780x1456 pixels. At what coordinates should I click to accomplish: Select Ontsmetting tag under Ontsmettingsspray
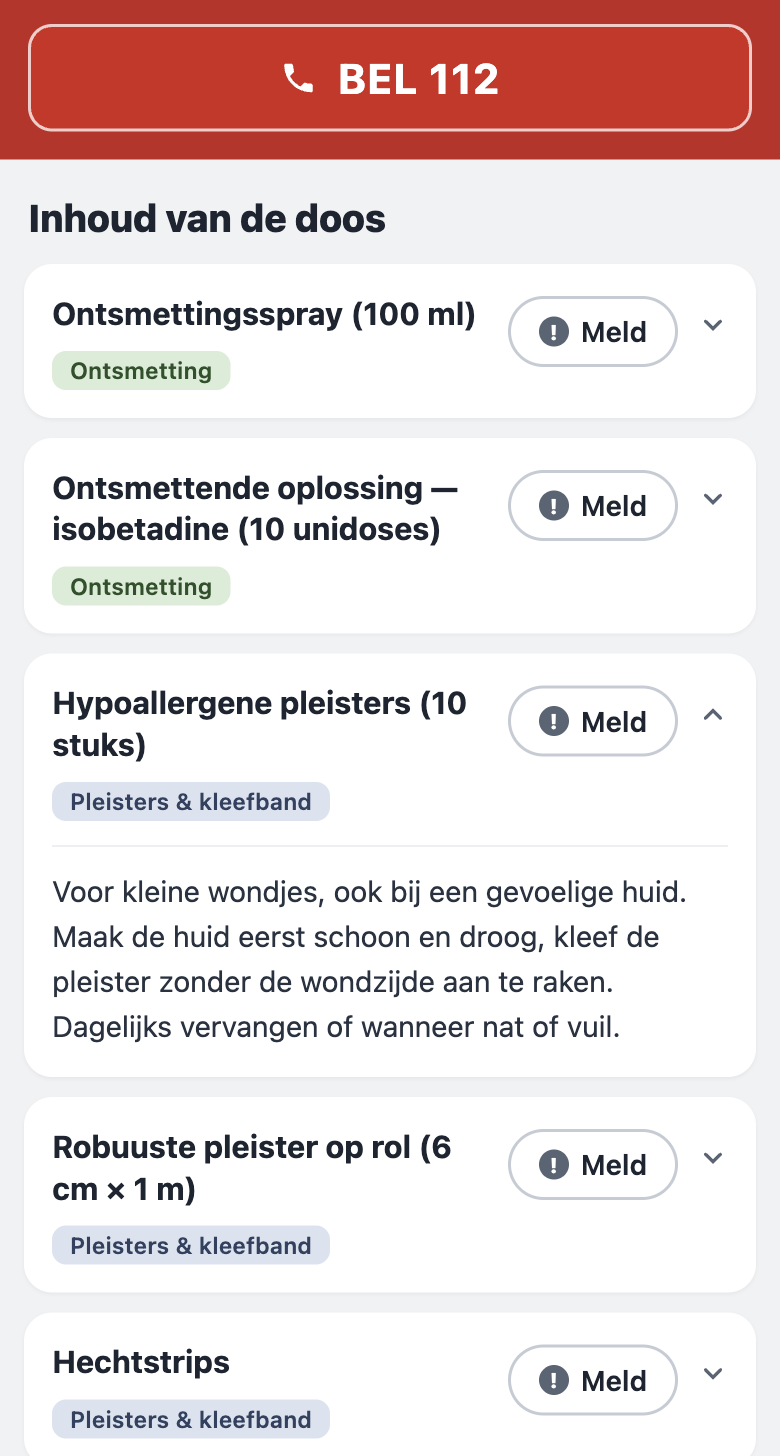pos(141,371)
